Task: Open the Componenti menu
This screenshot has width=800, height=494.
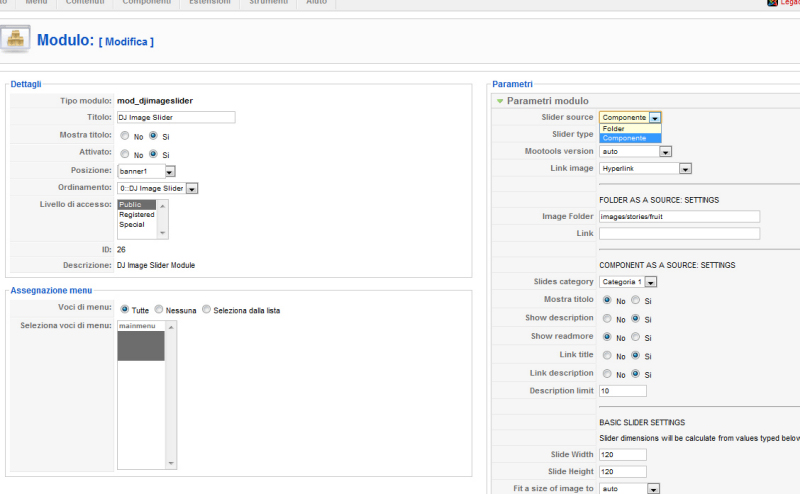Action: pyautogui.click(x=147, y=3)
